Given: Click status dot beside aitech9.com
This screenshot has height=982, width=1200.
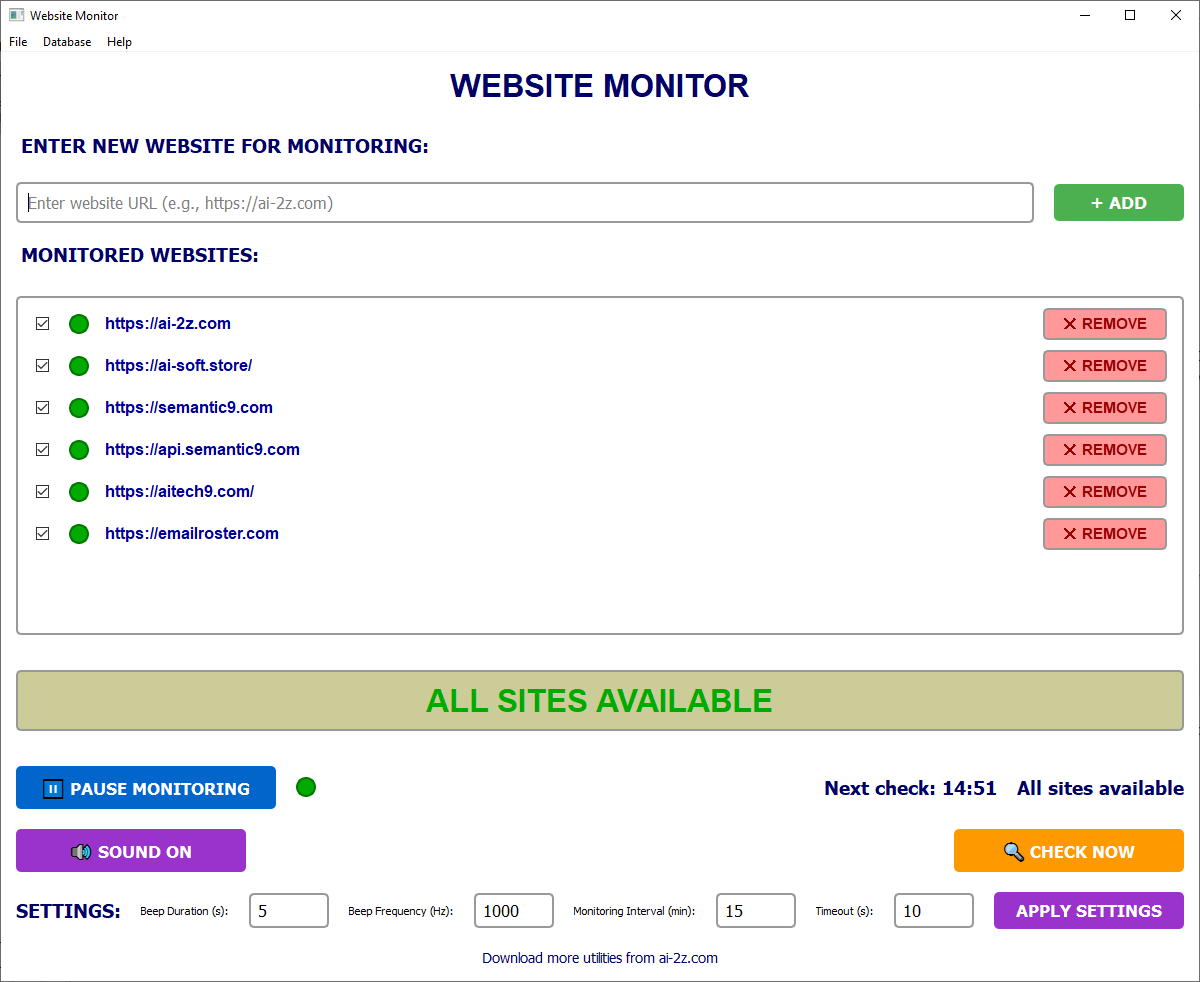Looking at the screenshot, I should click(x=79, y=492).
